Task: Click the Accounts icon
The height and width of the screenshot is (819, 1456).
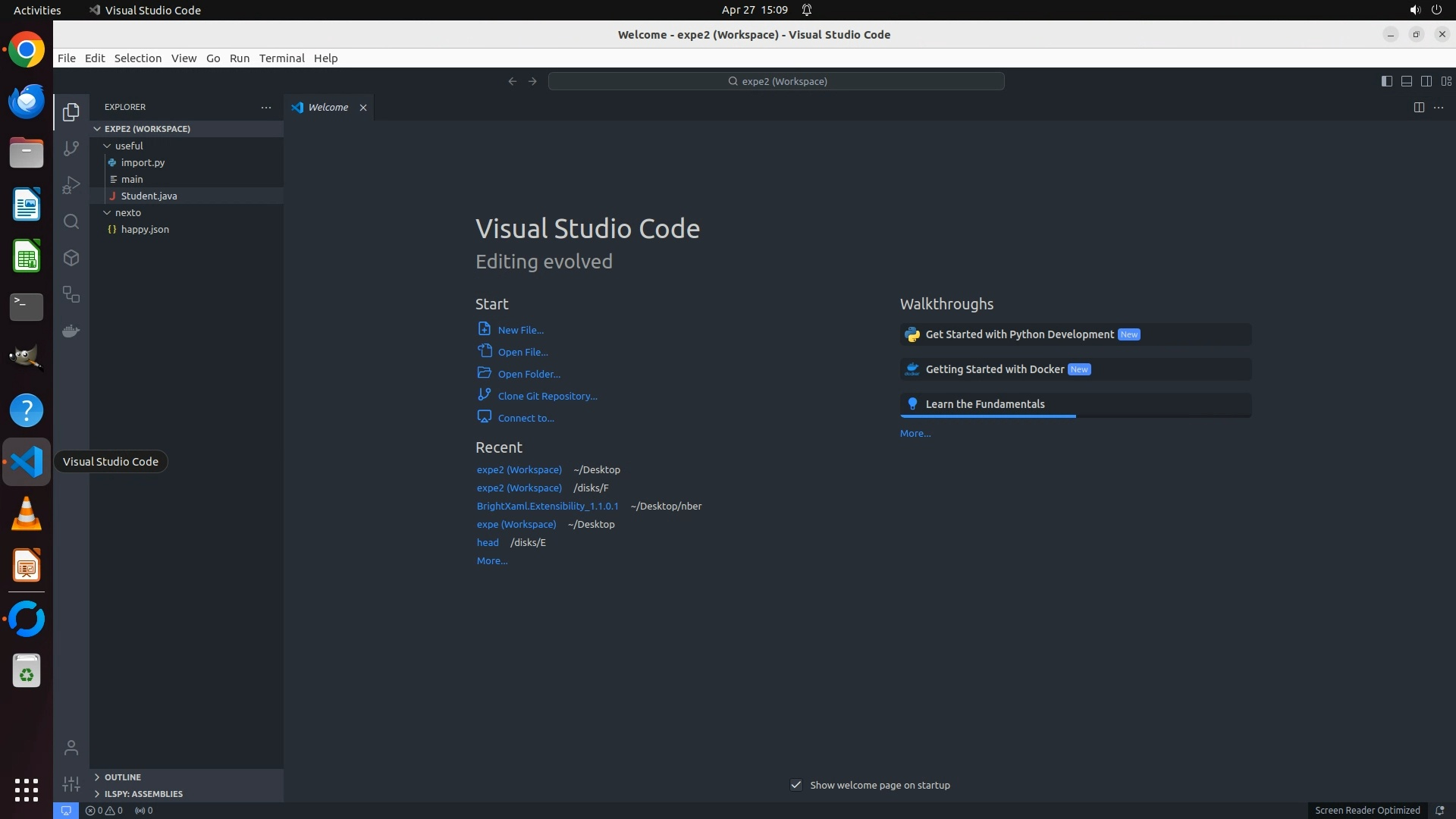Action: coord(71,748)
